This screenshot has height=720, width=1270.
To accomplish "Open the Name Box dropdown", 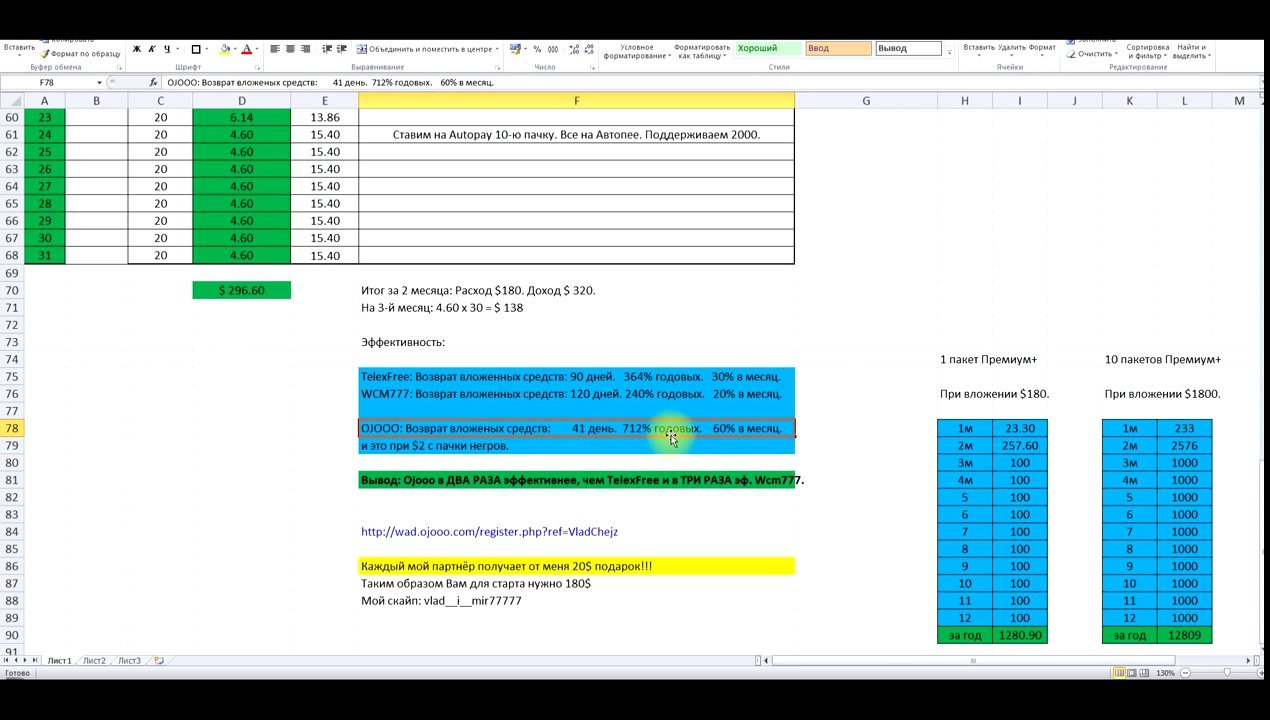I will [x=99, y=82].
